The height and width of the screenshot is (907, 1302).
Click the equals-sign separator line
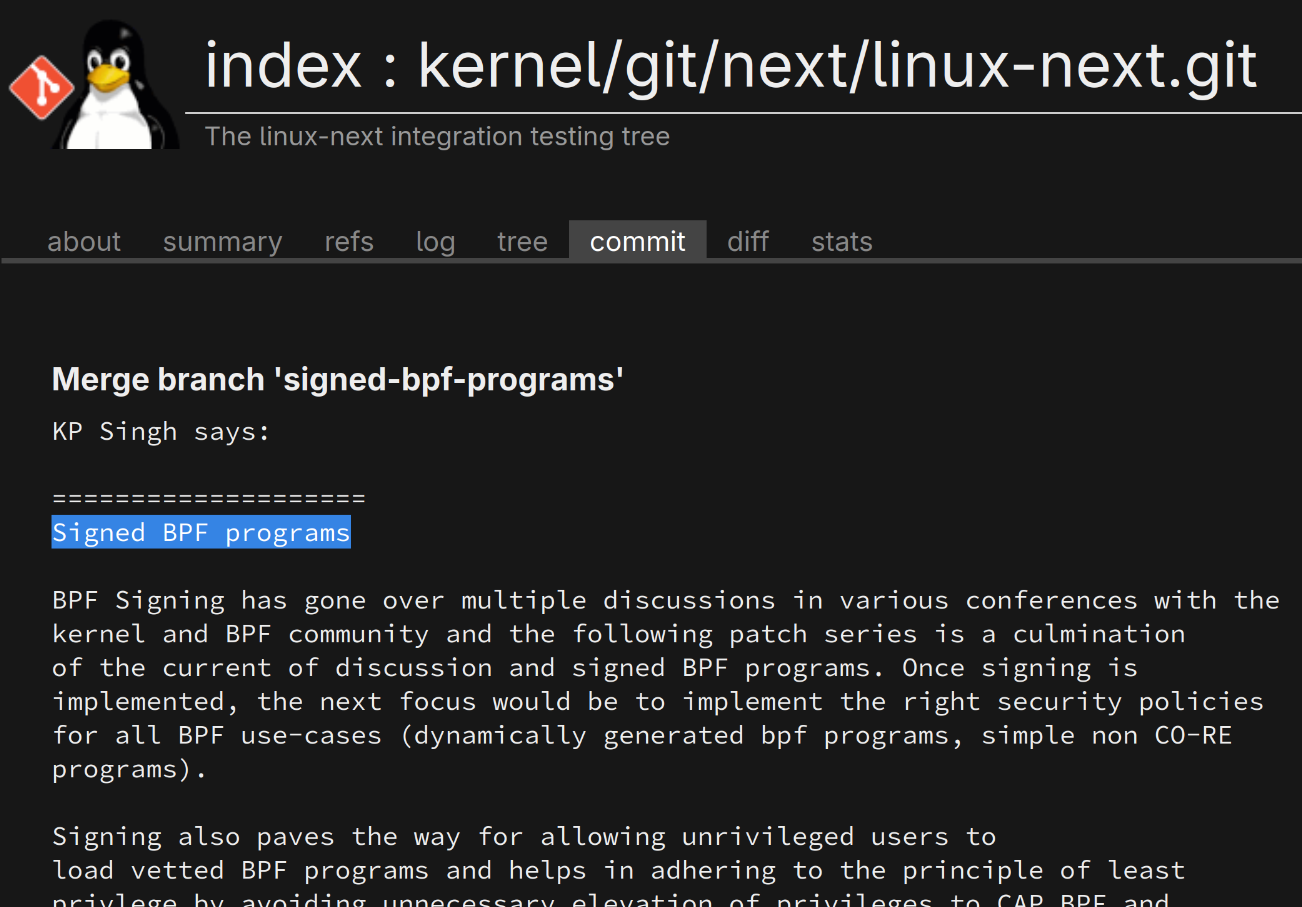(x=208, y=498)
